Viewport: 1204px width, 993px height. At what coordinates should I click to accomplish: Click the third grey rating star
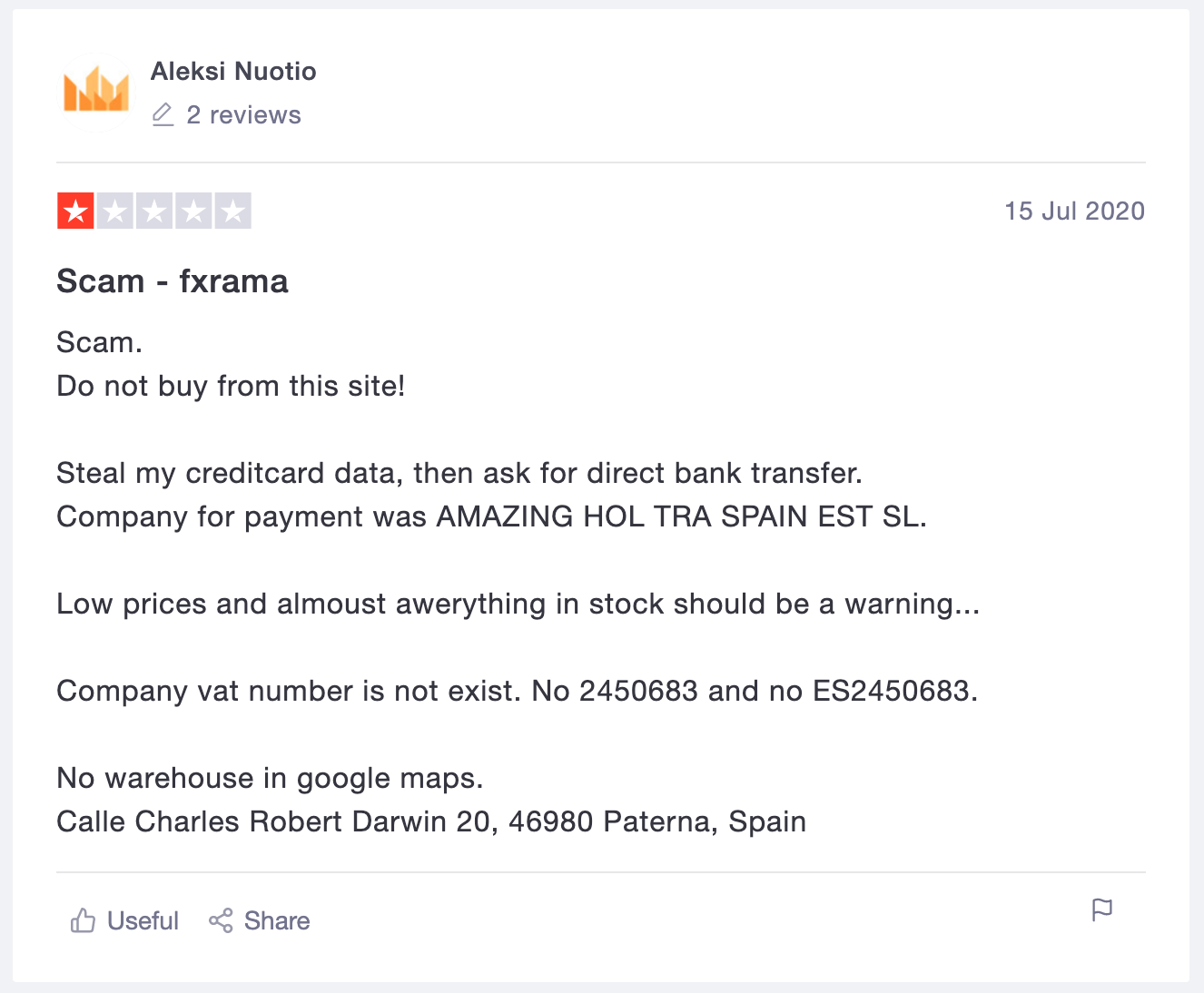[x=154, y=211]
